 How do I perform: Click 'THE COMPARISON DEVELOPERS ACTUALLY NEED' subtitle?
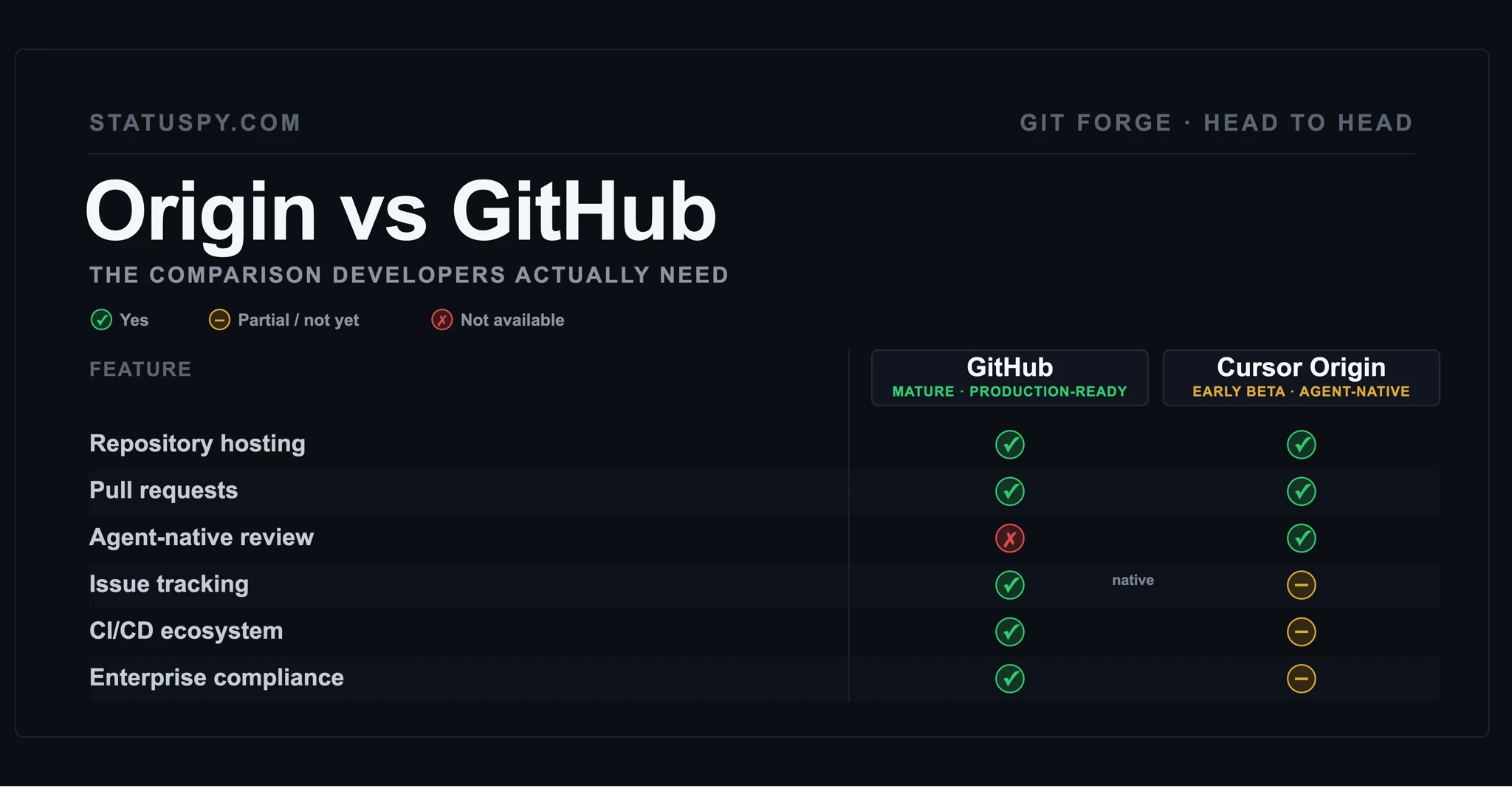pos(409,275)
